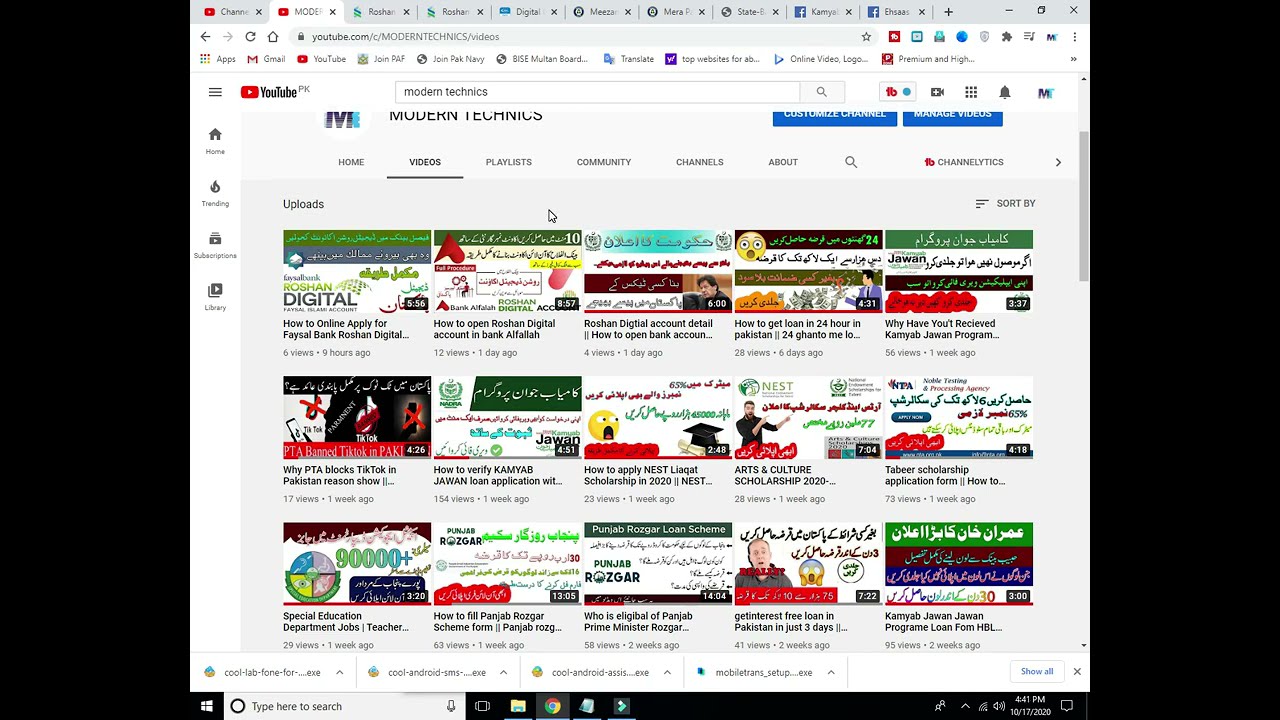Screen dimensions: 1280x720
Task: Click the Windows taskbar search box
Action: point(345,706)
